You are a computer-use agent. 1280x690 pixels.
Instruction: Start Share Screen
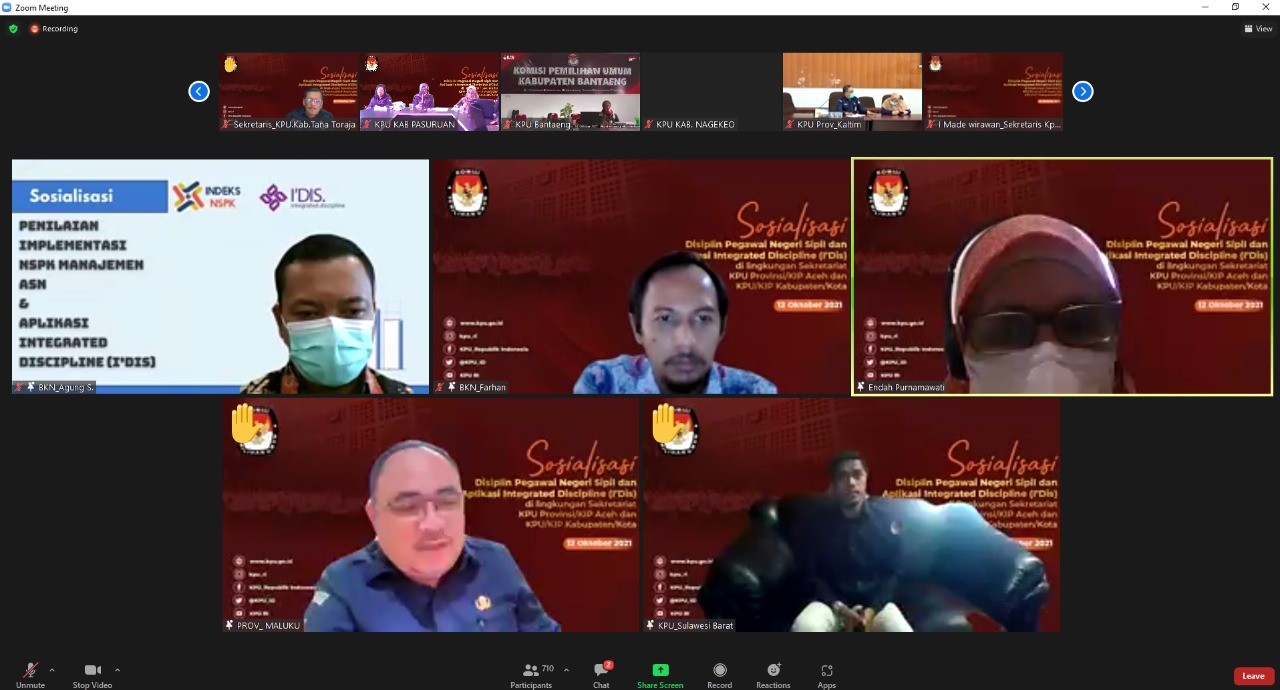660,672
